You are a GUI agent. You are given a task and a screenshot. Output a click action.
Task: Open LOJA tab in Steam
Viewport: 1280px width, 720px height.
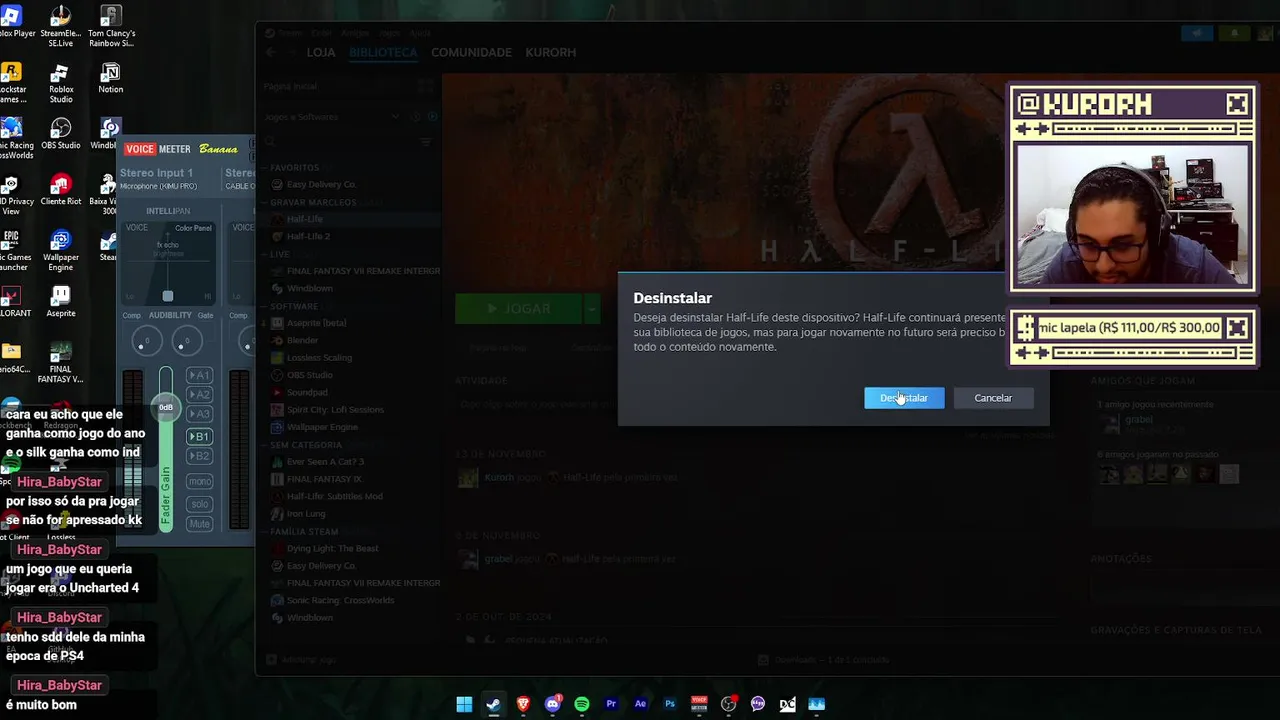pyautogui.click(x=321, y=52)
